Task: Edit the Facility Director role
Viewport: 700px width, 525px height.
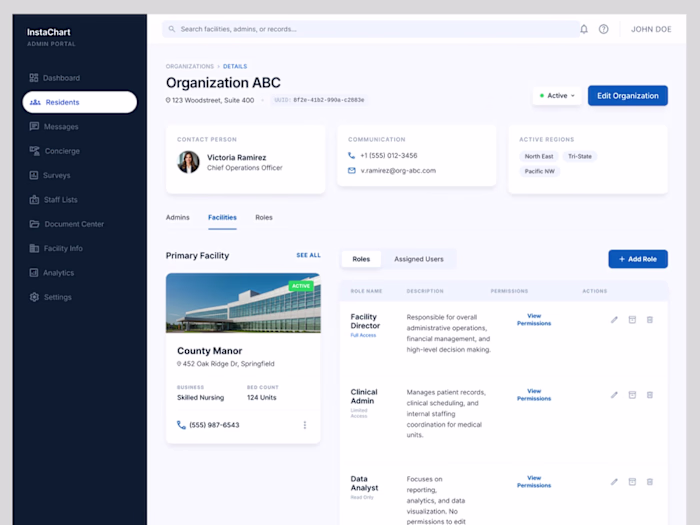Action: (614, 320)
